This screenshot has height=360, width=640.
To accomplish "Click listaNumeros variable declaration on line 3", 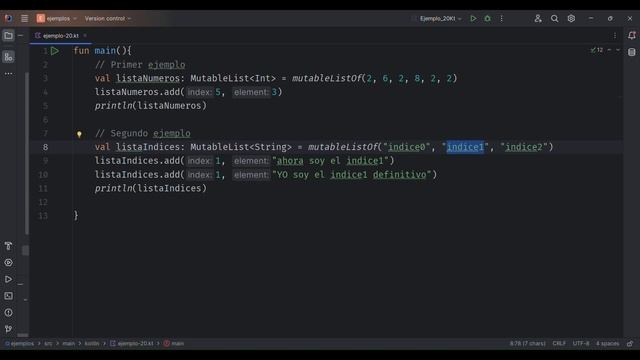I will coord(147,78).
